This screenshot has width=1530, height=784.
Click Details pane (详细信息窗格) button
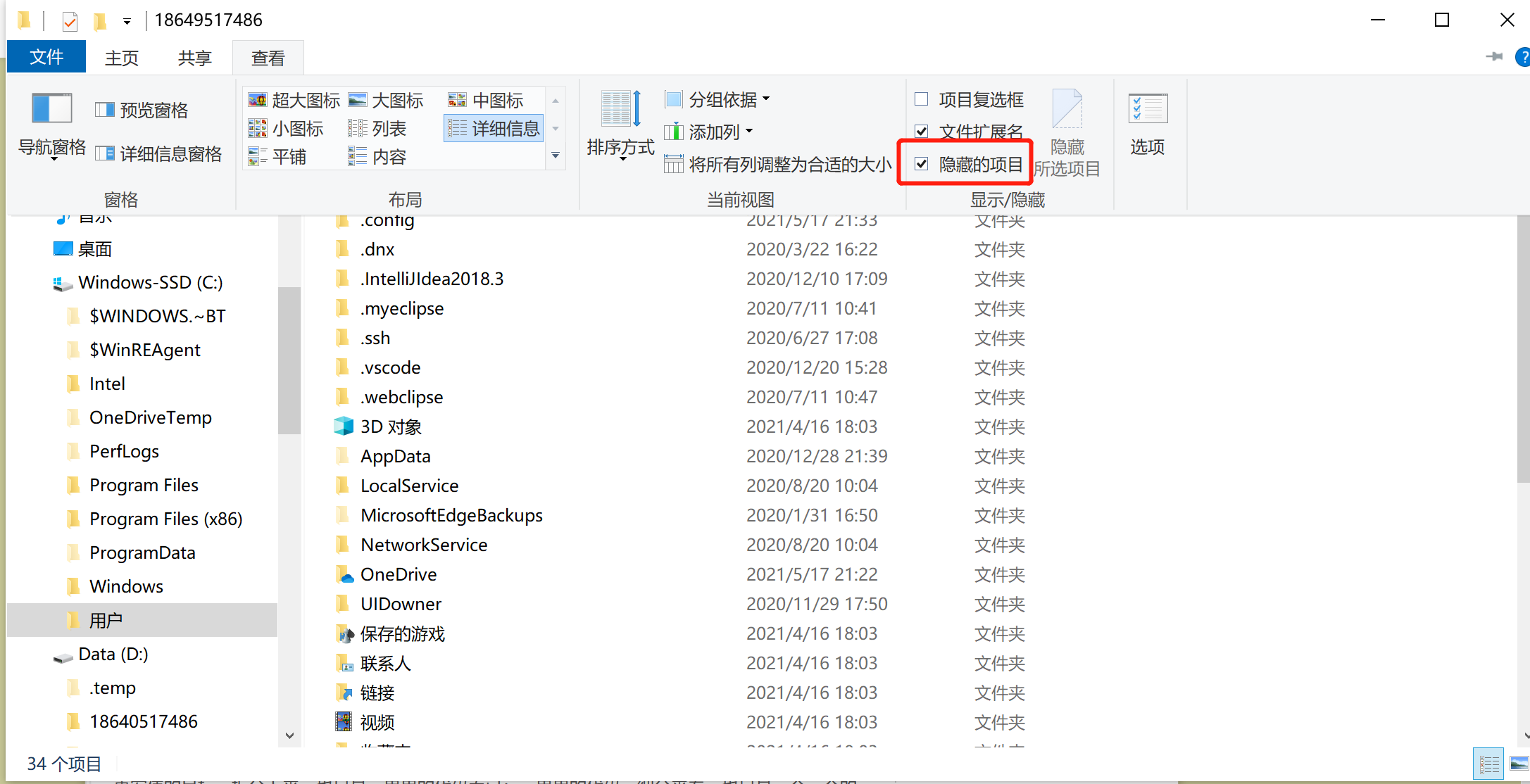click(159, 153)
